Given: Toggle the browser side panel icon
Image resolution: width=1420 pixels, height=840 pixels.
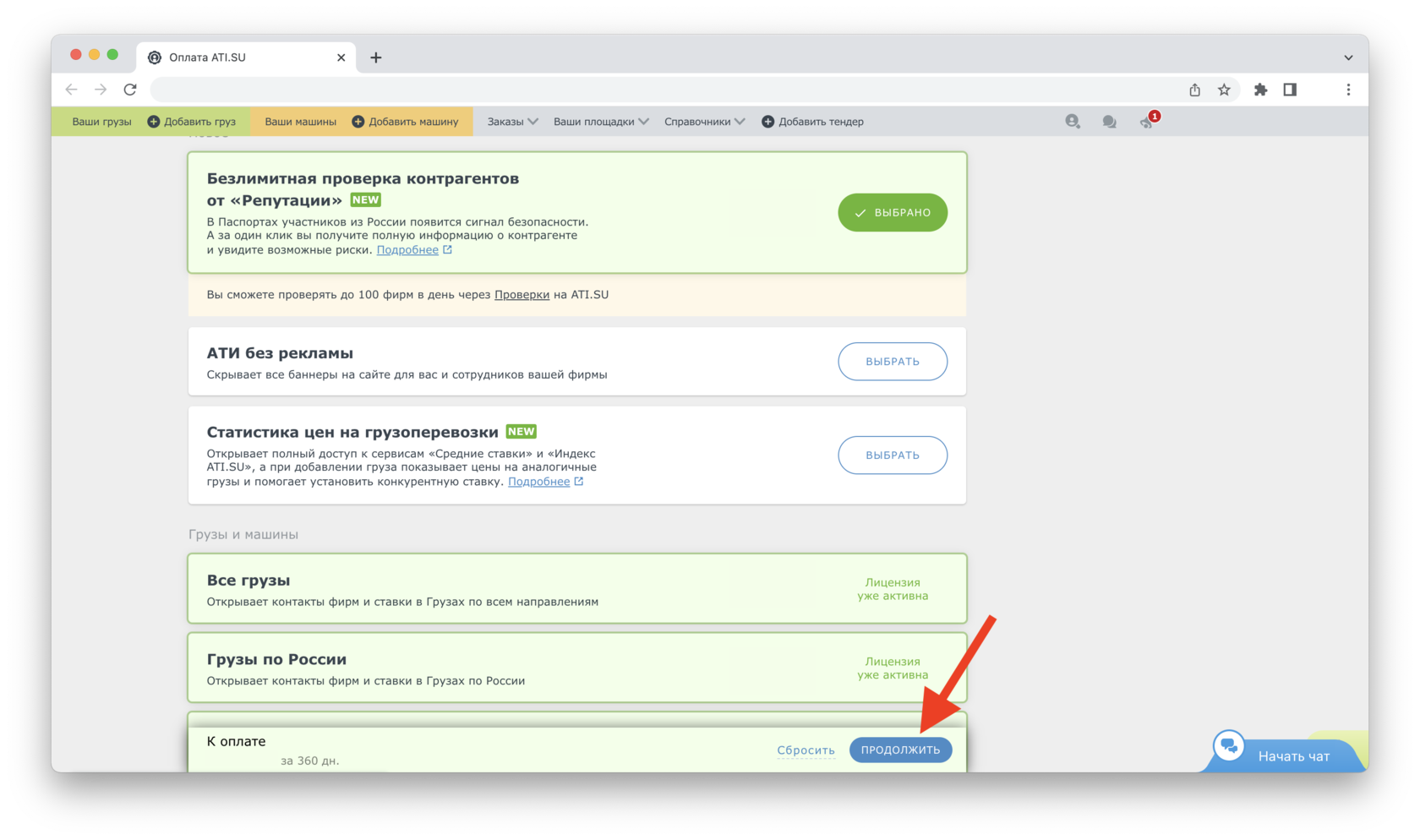Looking at the screenshot, I should tap(1290, 90).
